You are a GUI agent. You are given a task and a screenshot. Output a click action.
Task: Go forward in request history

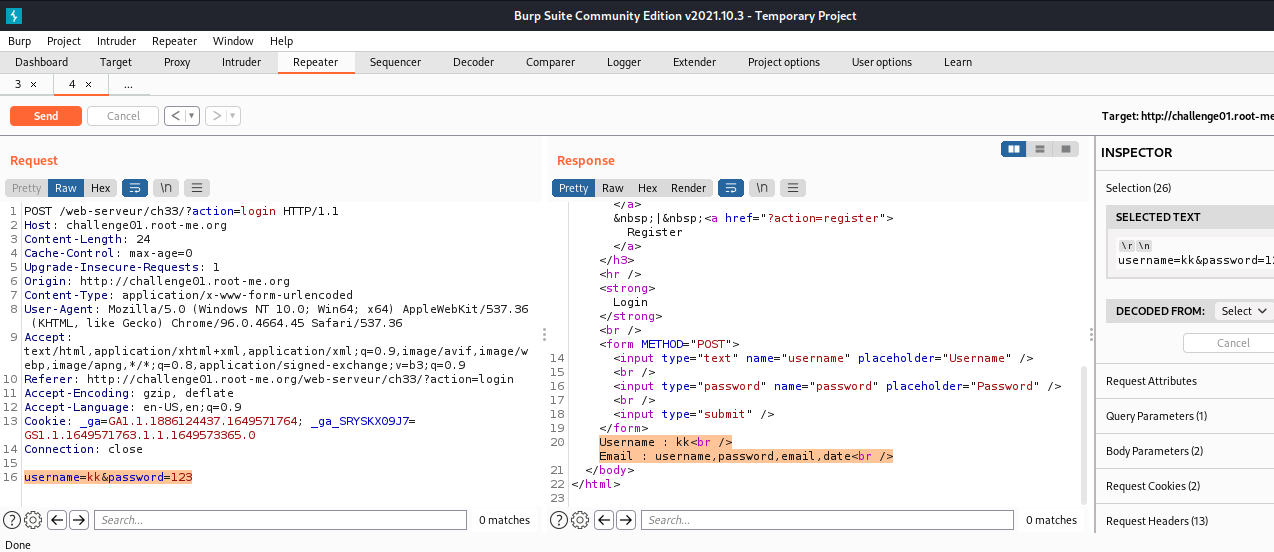pyautogui.click(x=217, y=116)
